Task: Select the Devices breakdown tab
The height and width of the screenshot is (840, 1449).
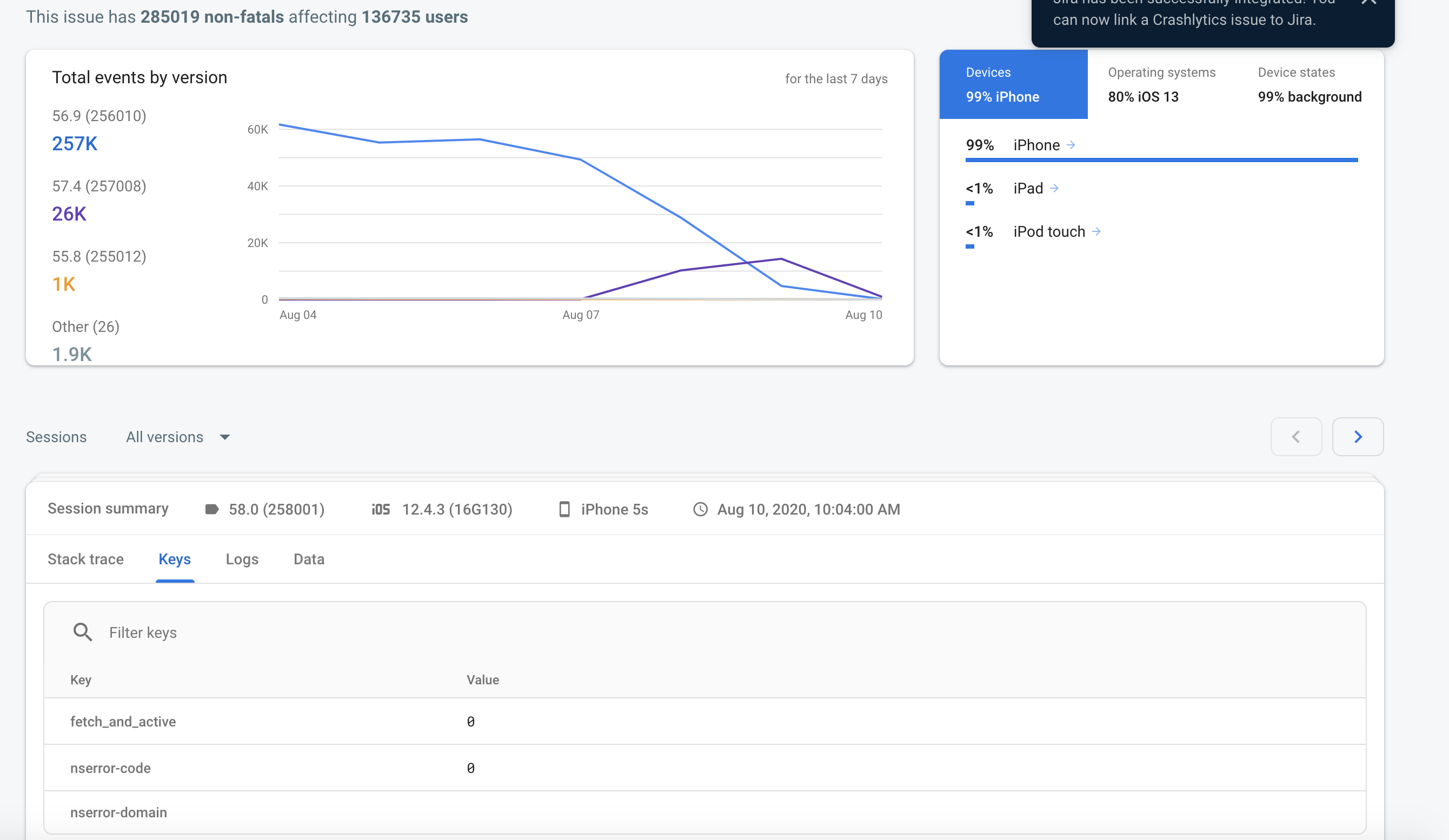Action: tap(1013, 84)
